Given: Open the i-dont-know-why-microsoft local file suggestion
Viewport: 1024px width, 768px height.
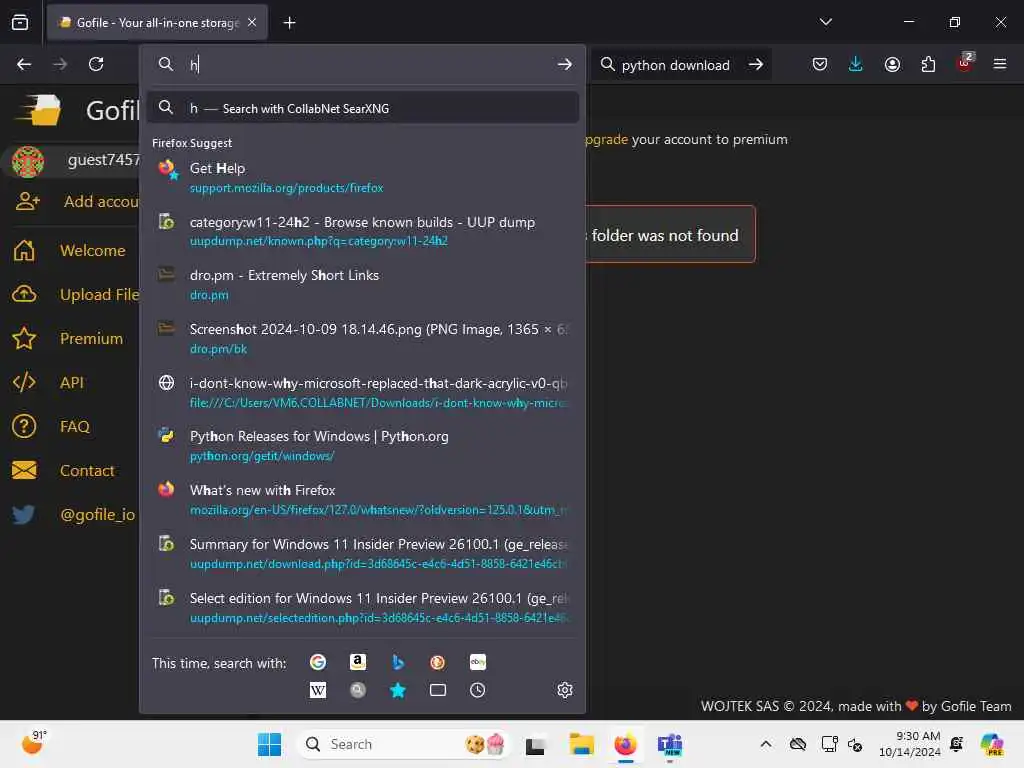Looking at the screenshot, I should click(x=362, y=392).
